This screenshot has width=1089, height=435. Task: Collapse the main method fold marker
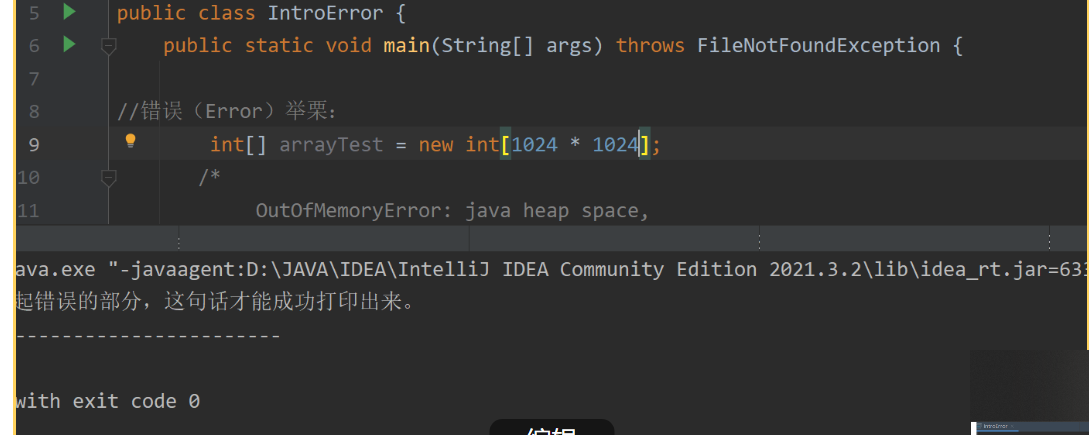point(109,45)
